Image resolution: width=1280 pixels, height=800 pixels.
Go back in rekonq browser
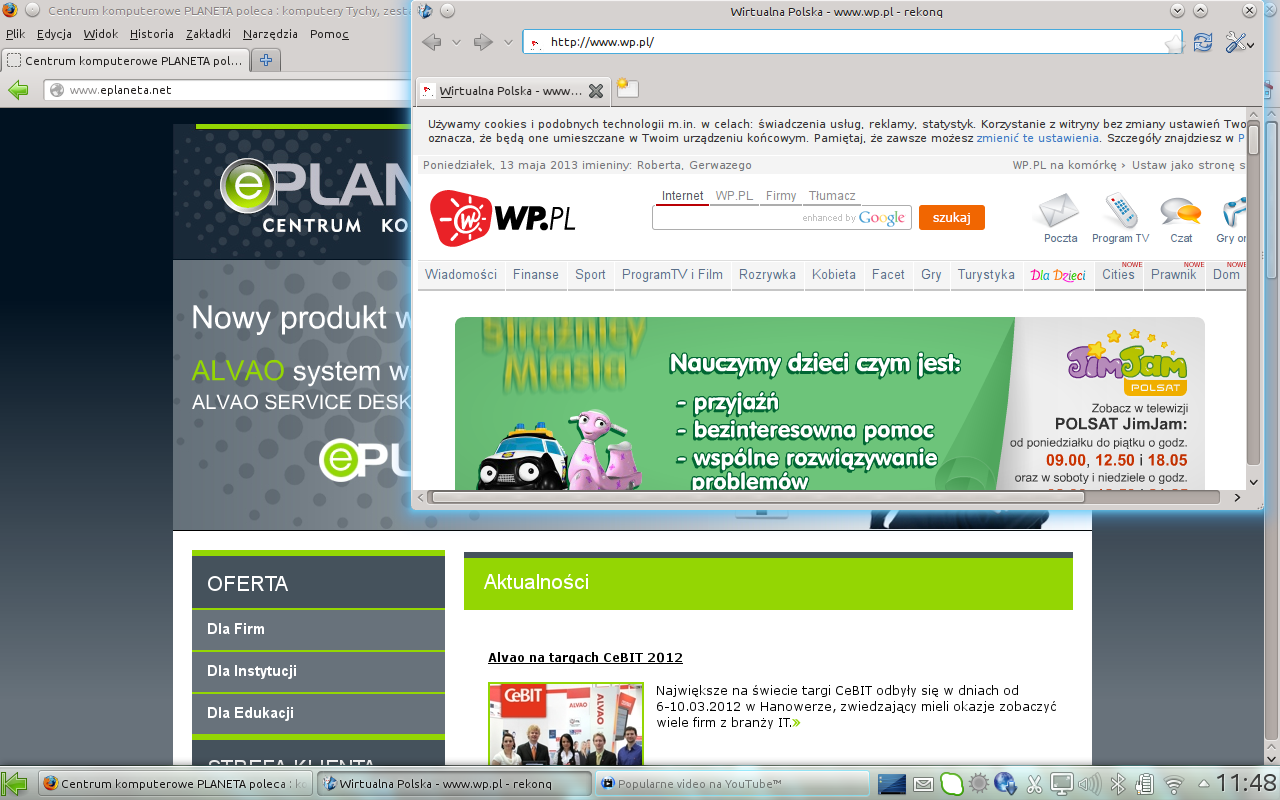(x=432, y=42)
